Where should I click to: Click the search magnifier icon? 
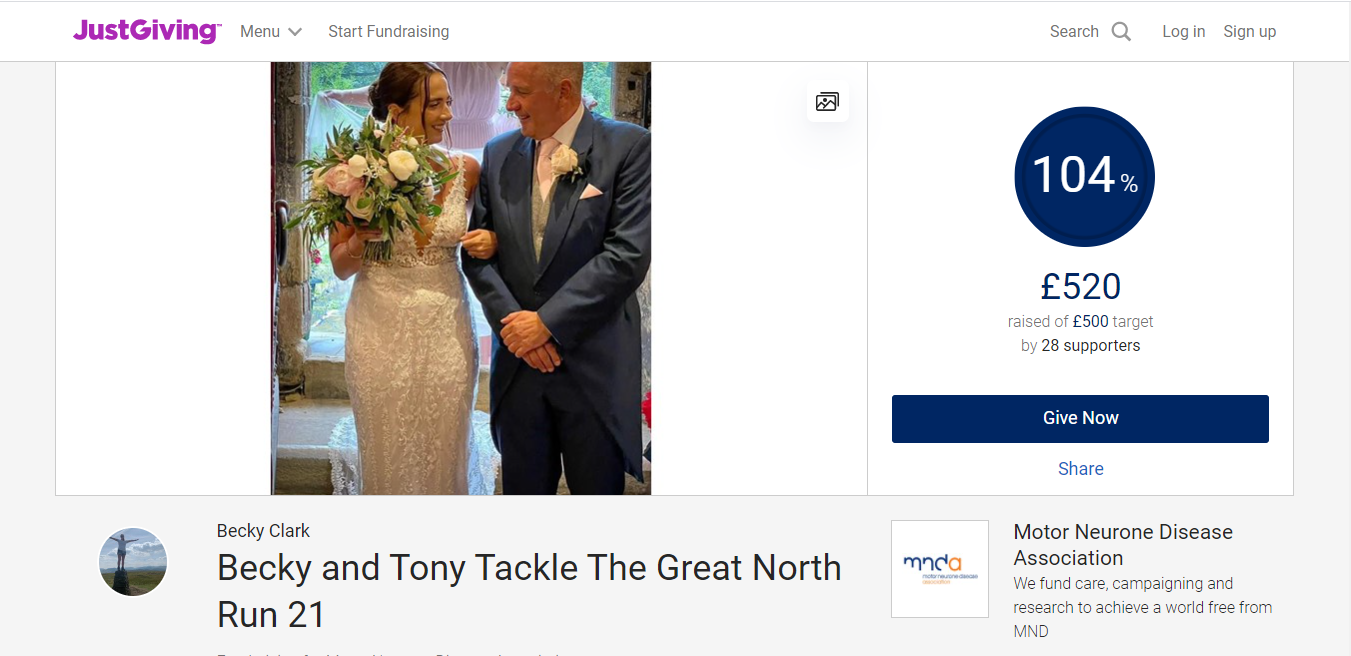tap(1121, 32)
